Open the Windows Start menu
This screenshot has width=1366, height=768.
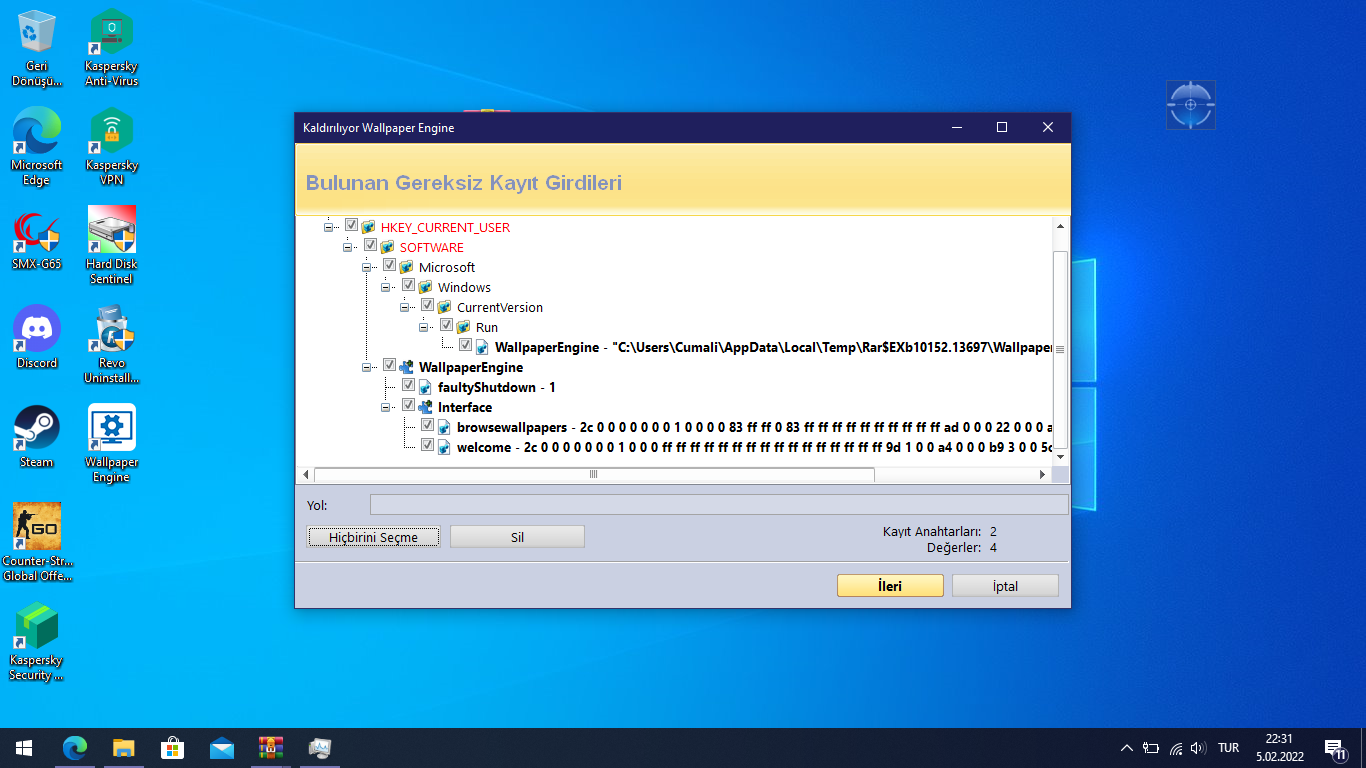click(x=24, y=748)
